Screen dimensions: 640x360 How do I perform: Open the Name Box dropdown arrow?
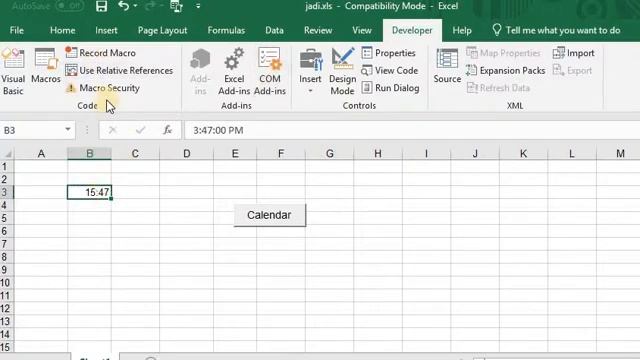tap(68, 130)
